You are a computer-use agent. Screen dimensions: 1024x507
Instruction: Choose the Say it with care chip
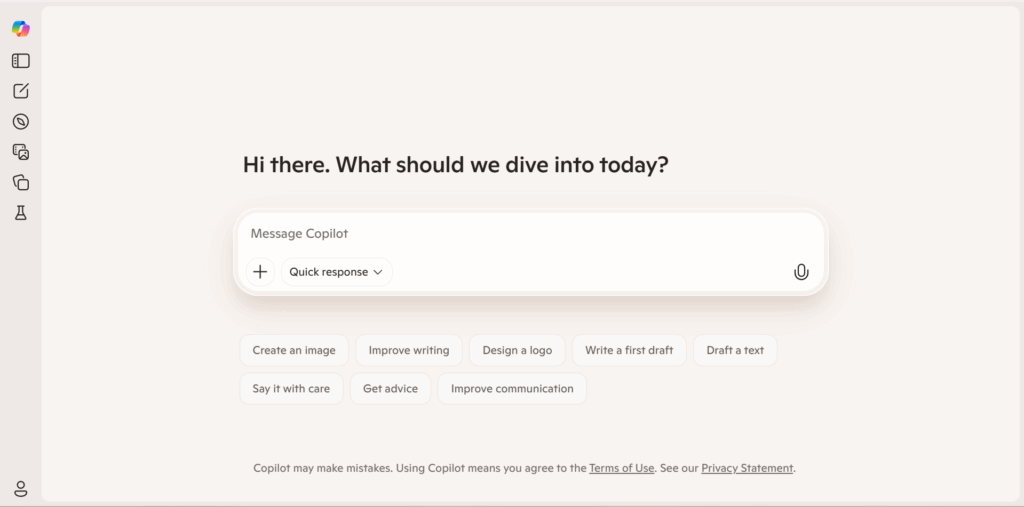pyautogui.click(x=291, y=389)
